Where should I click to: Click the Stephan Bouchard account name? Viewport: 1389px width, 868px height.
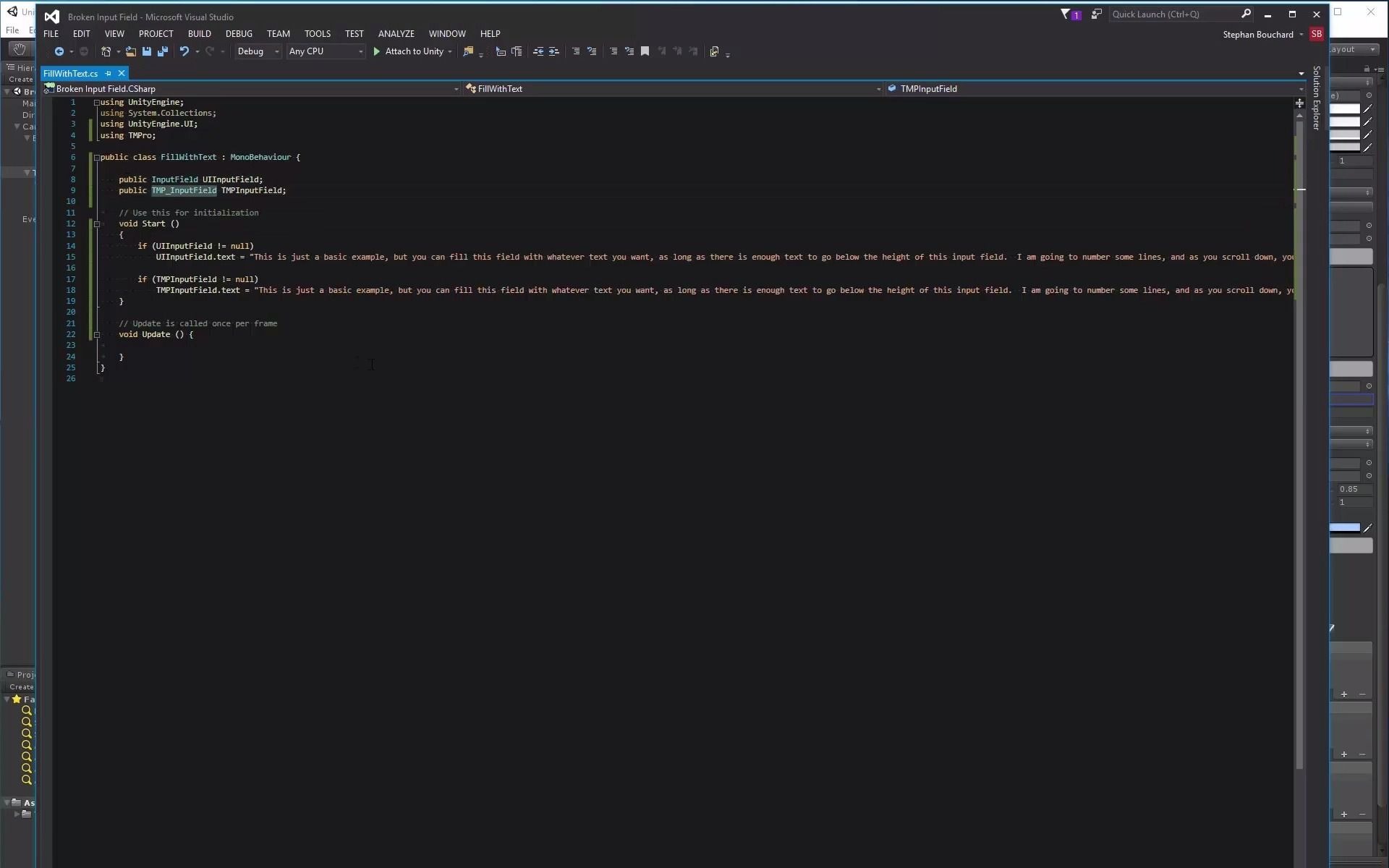click(1259, 34)
